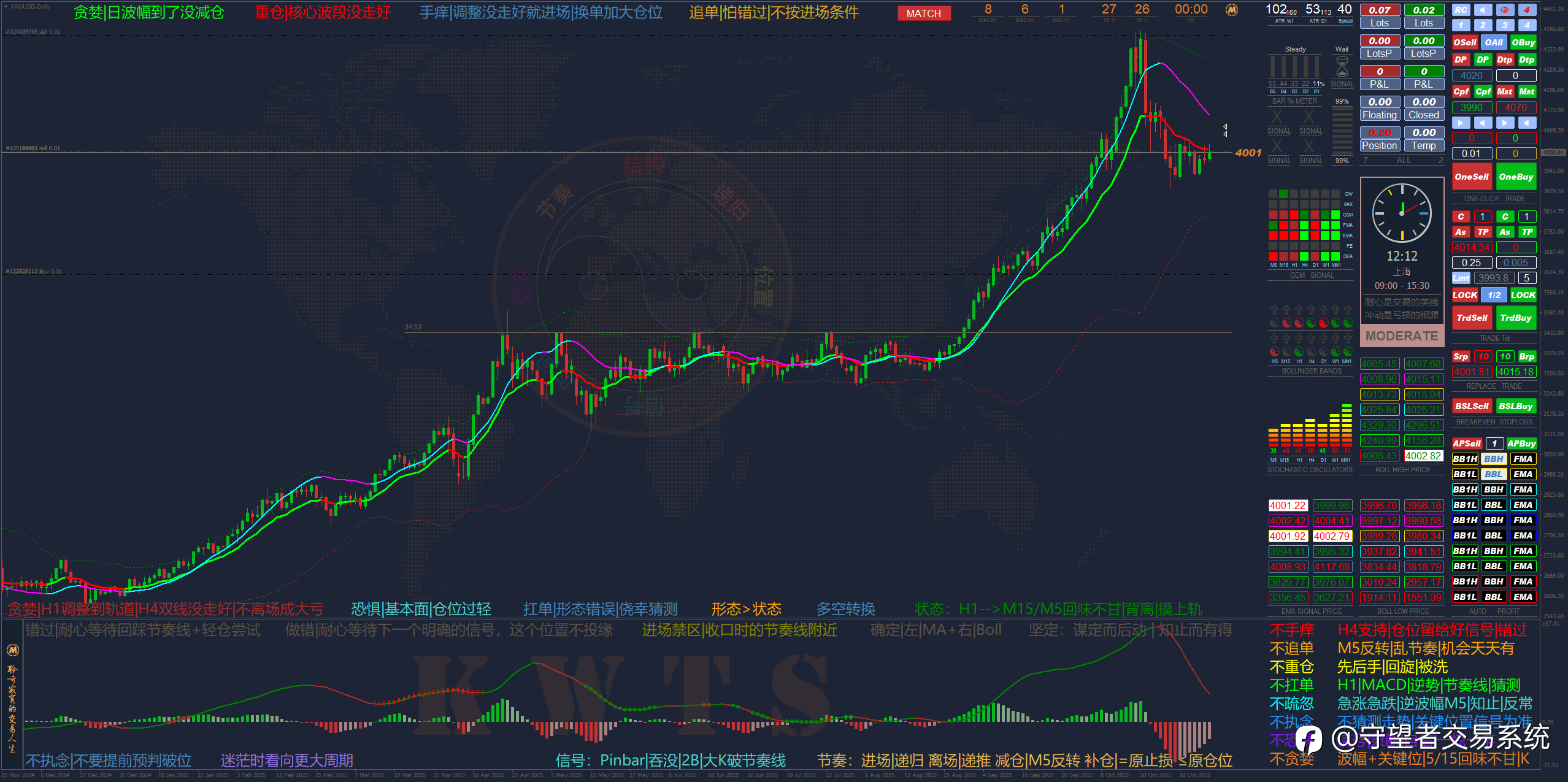The height and width of the screenshot is (782, 1568).
Task: Click the round M logo beside 00:00
Action: [1231, 10]
